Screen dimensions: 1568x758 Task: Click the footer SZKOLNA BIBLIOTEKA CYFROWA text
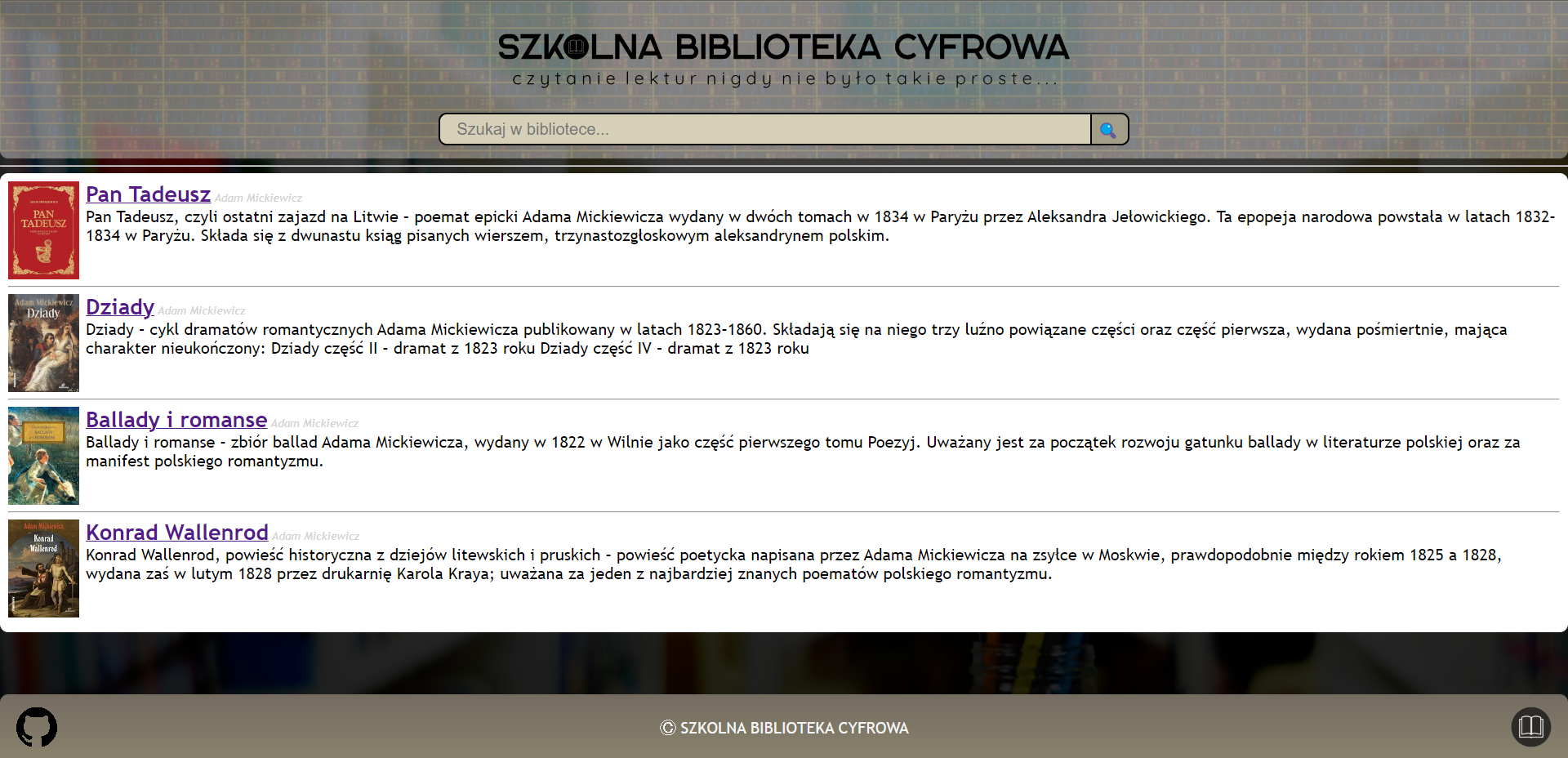coord(795,728)
